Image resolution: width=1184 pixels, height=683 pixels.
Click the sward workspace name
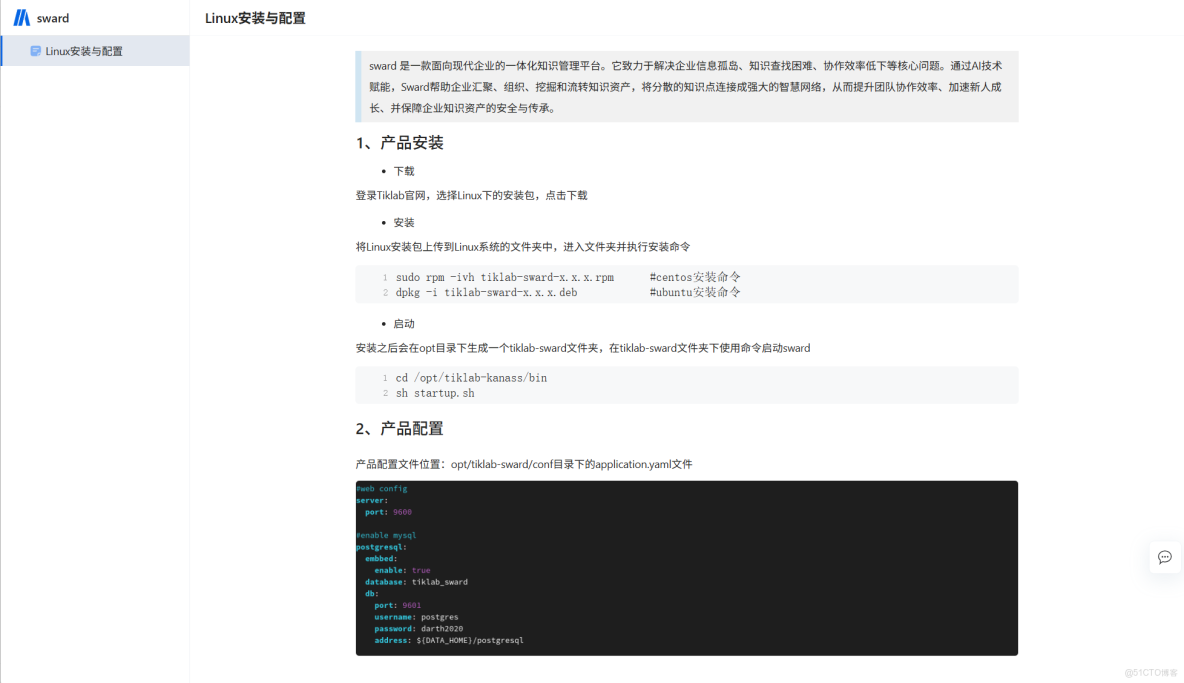pos(53,17)
